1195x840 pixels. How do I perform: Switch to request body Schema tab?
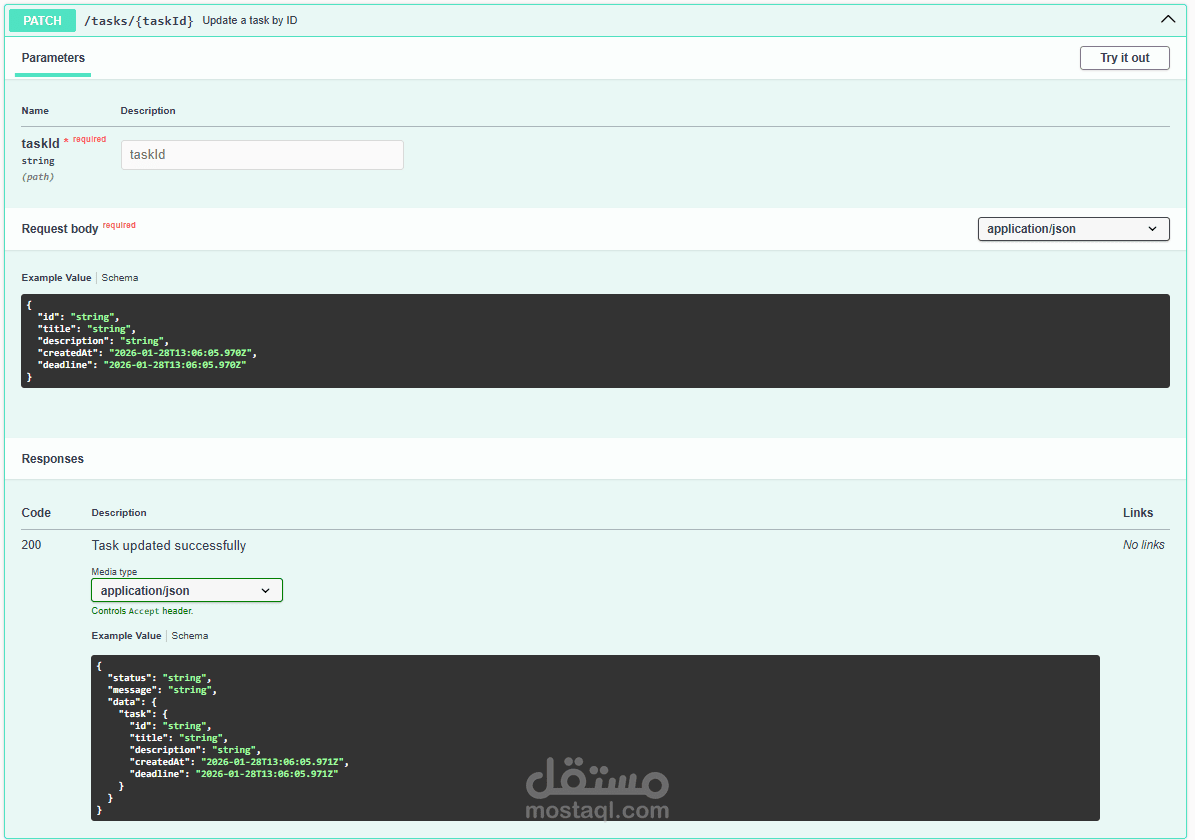pos(120,277)
